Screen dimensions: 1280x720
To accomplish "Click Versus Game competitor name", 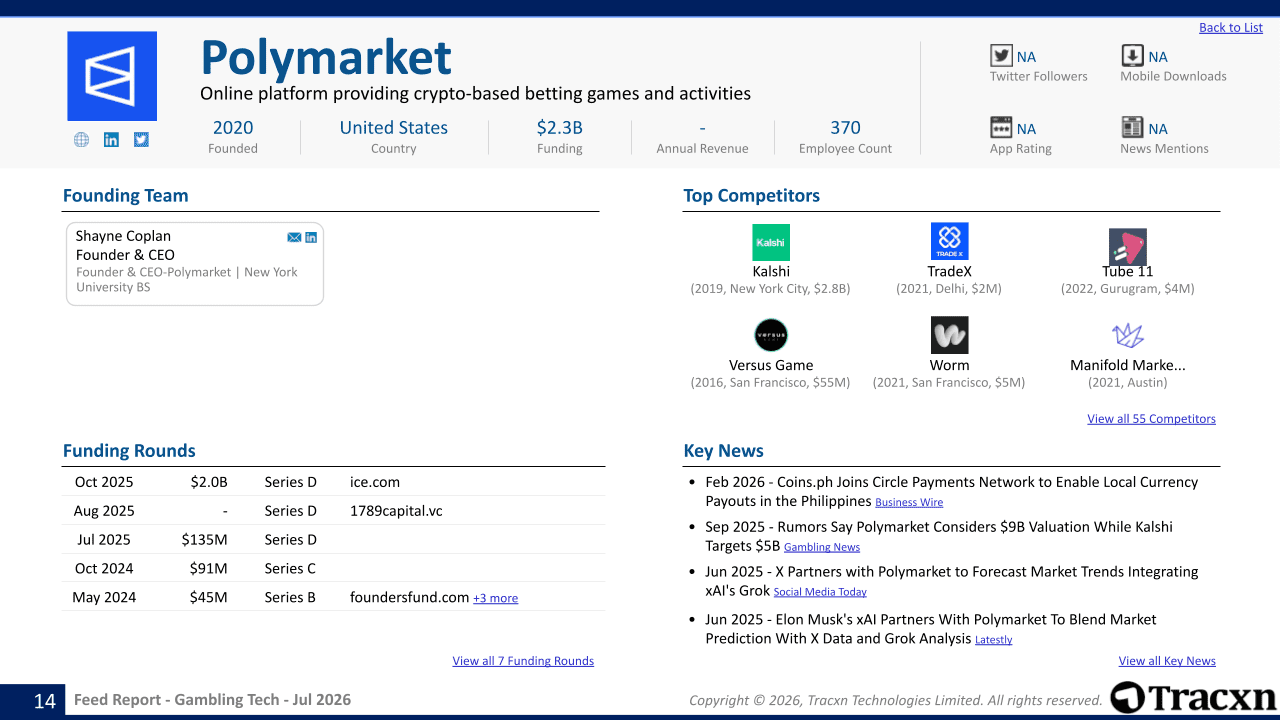I will pos(771,365).
